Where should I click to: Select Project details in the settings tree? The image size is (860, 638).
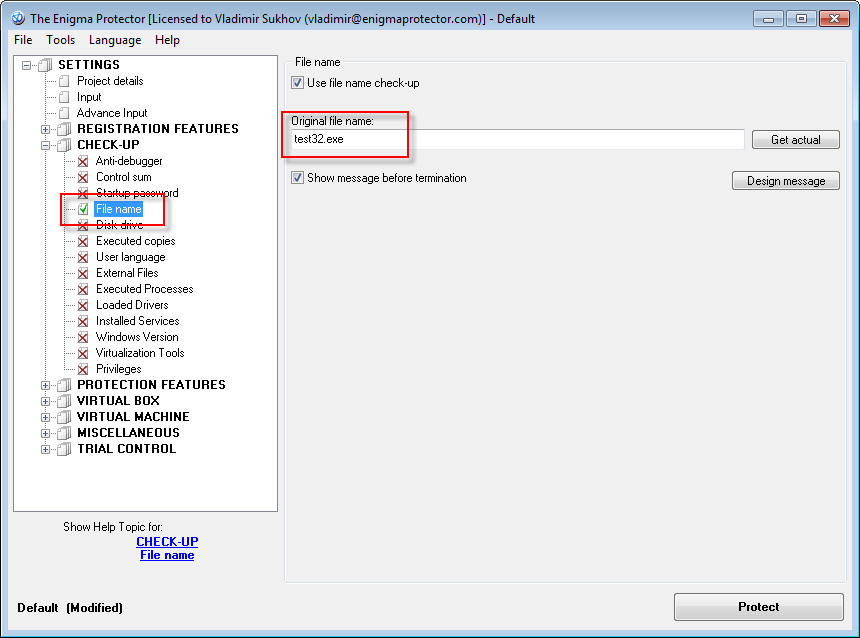(x=110, y=81)
